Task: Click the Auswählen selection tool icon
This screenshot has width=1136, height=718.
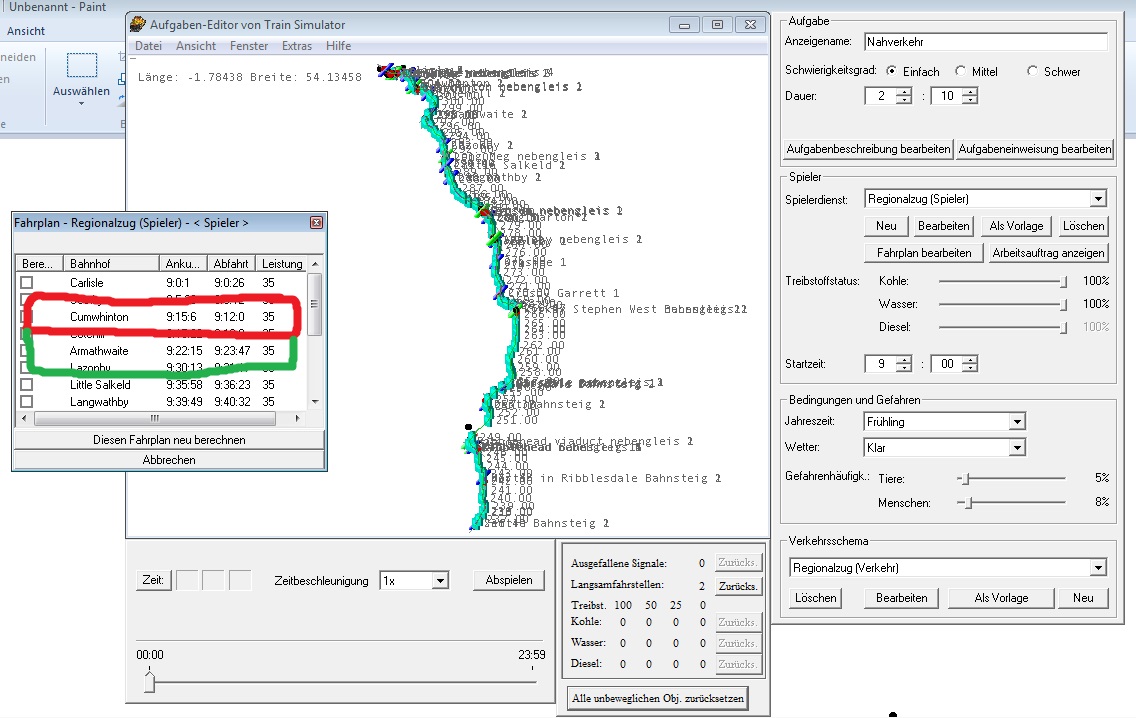Action: click(x=81, y=66)
